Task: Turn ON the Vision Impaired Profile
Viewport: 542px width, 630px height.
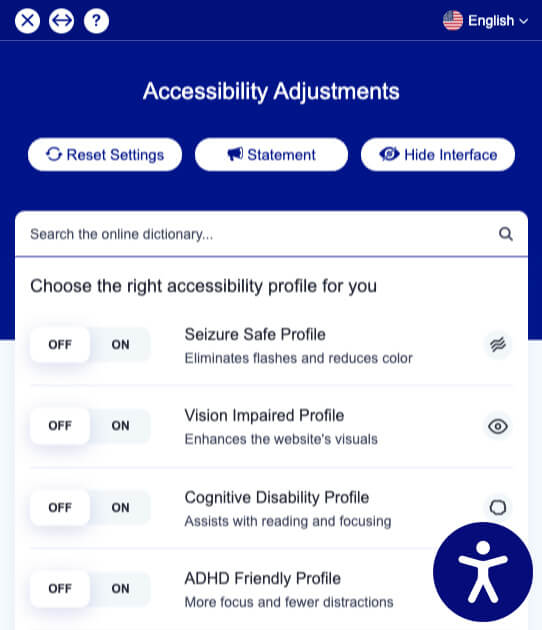Action: [120, 426]
